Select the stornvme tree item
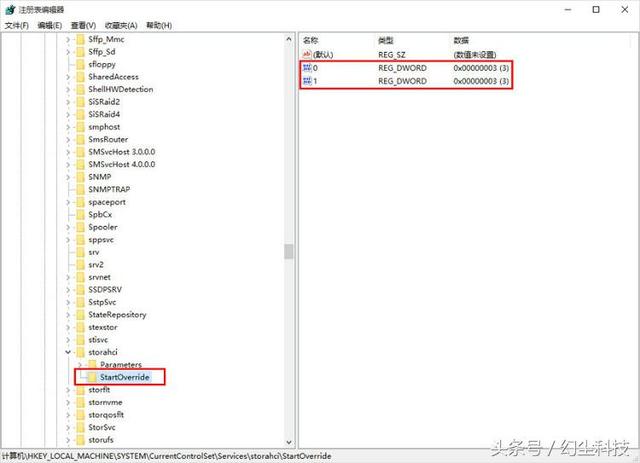 105,402
